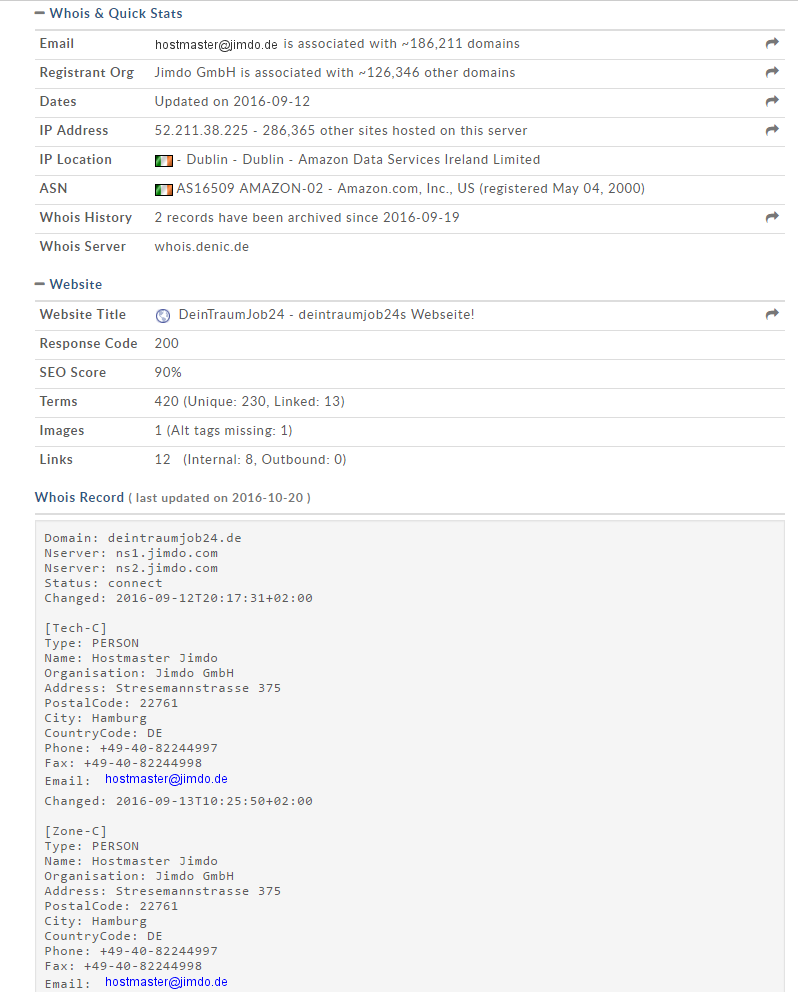Click the Website Title row arrow icon
This screenshot has height=992, width=798.
point(771,315)
